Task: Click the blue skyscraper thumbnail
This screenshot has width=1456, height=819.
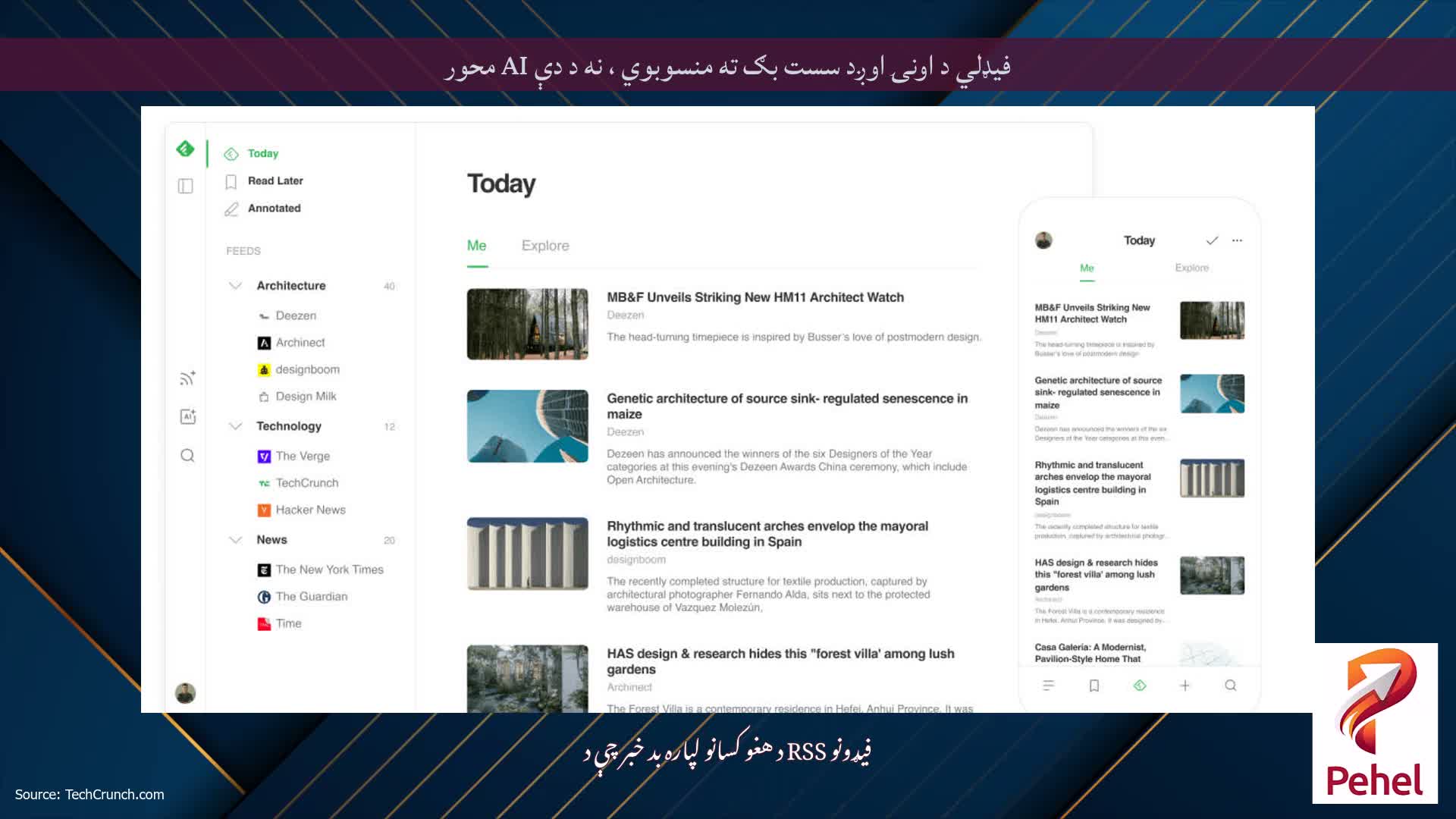Action: [x=527, y=426]
